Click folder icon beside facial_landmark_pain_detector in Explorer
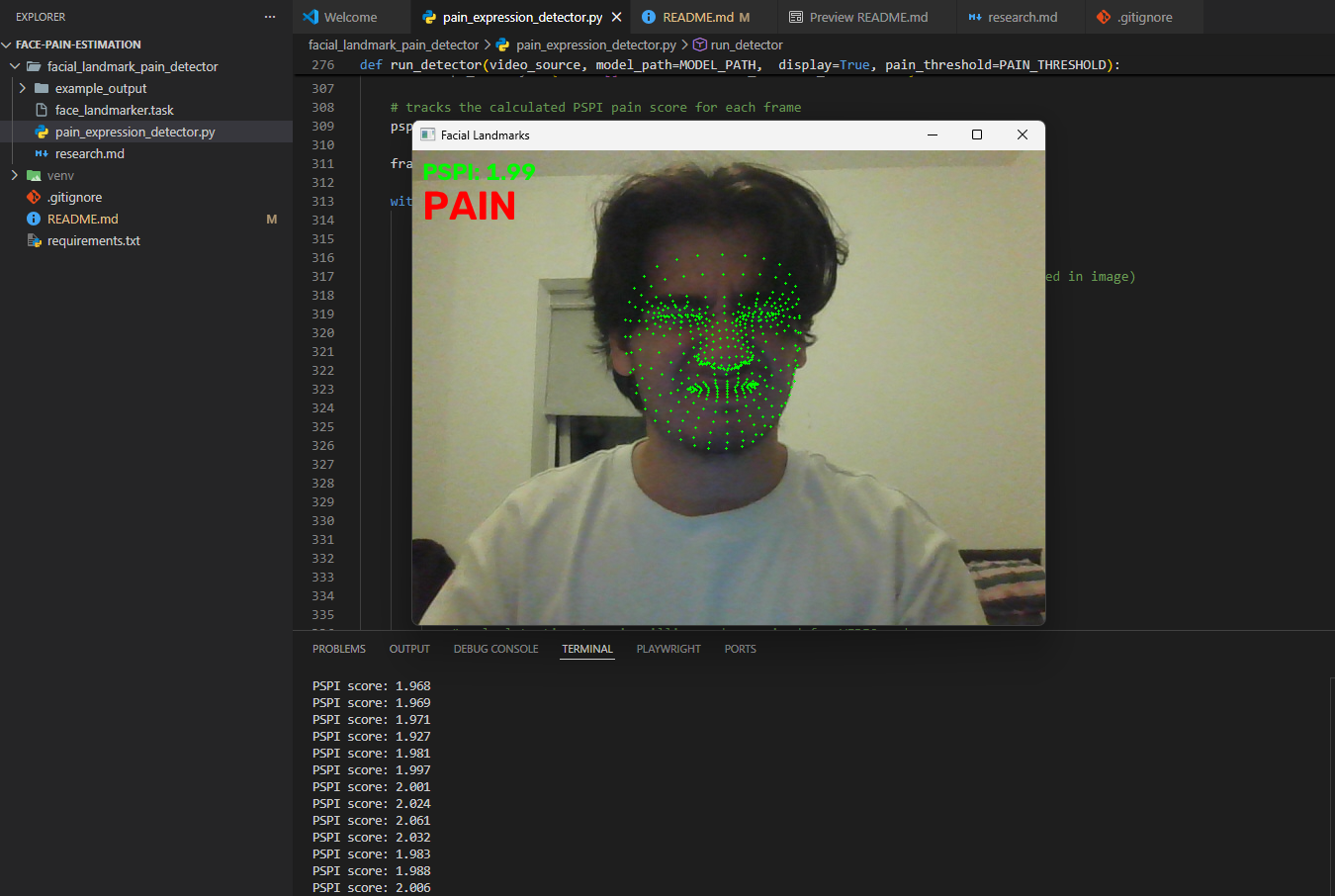Screen dimensions: 1335x896 tap(34, 66)
